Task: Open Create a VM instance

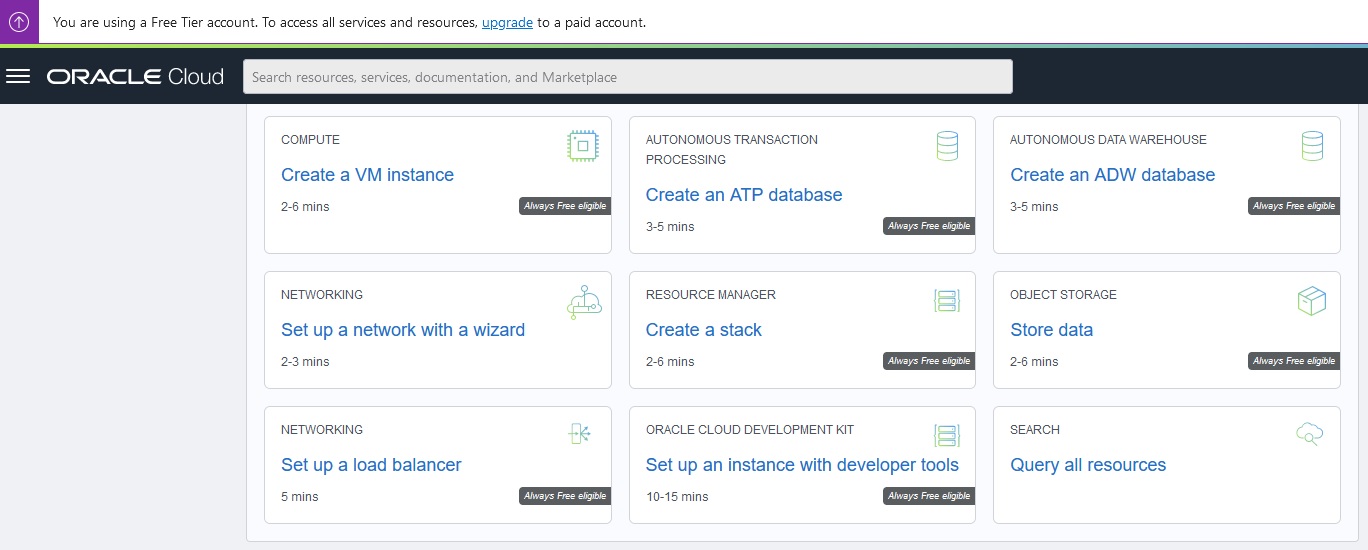Action: point(367,175)
